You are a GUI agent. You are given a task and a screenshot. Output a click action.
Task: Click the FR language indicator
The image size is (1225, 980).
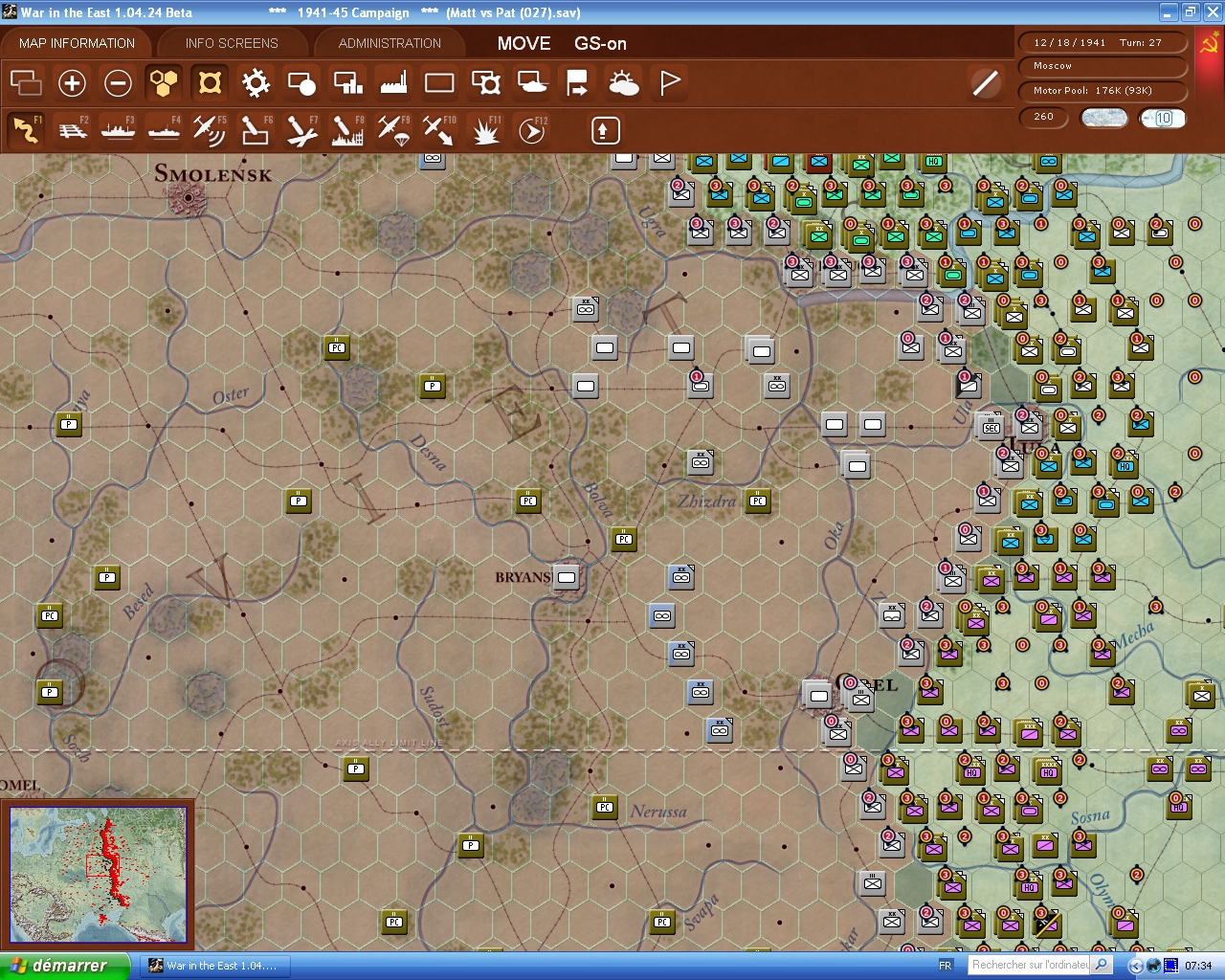pyautogui.click(x=946, y=966)
